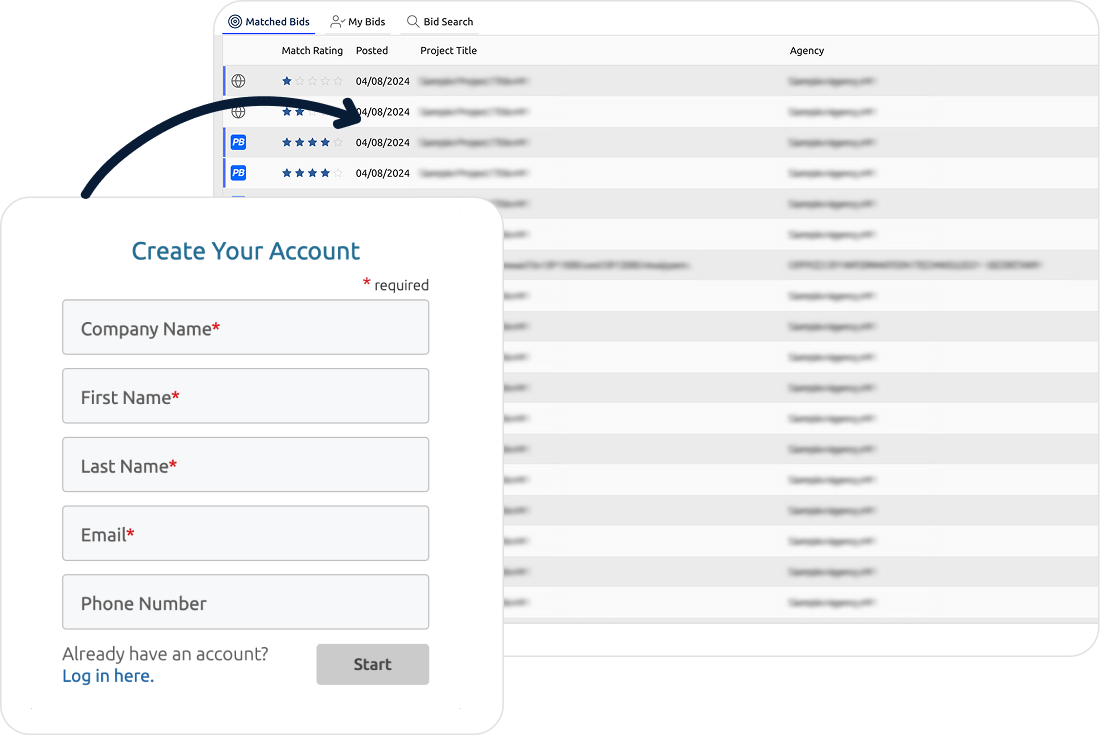
Task: Focus the Company Name input field
Action: point(246,328)
